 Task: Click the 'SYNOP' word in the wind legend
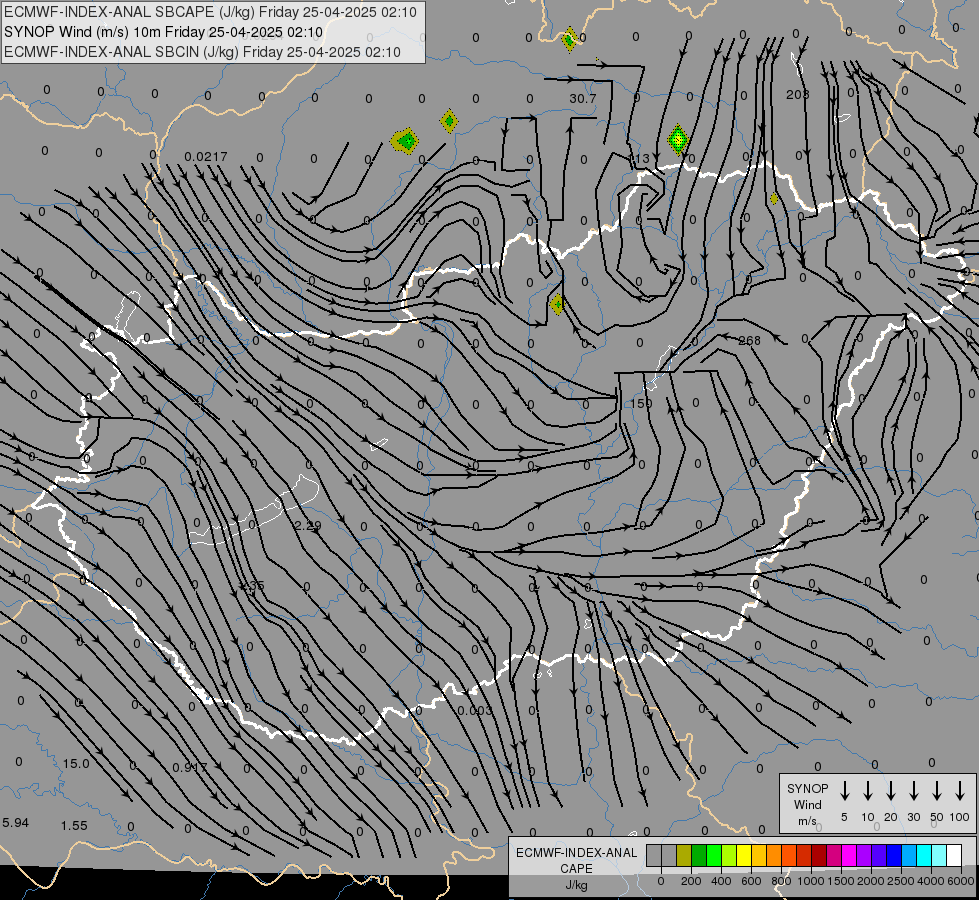[x=807, y=789]
